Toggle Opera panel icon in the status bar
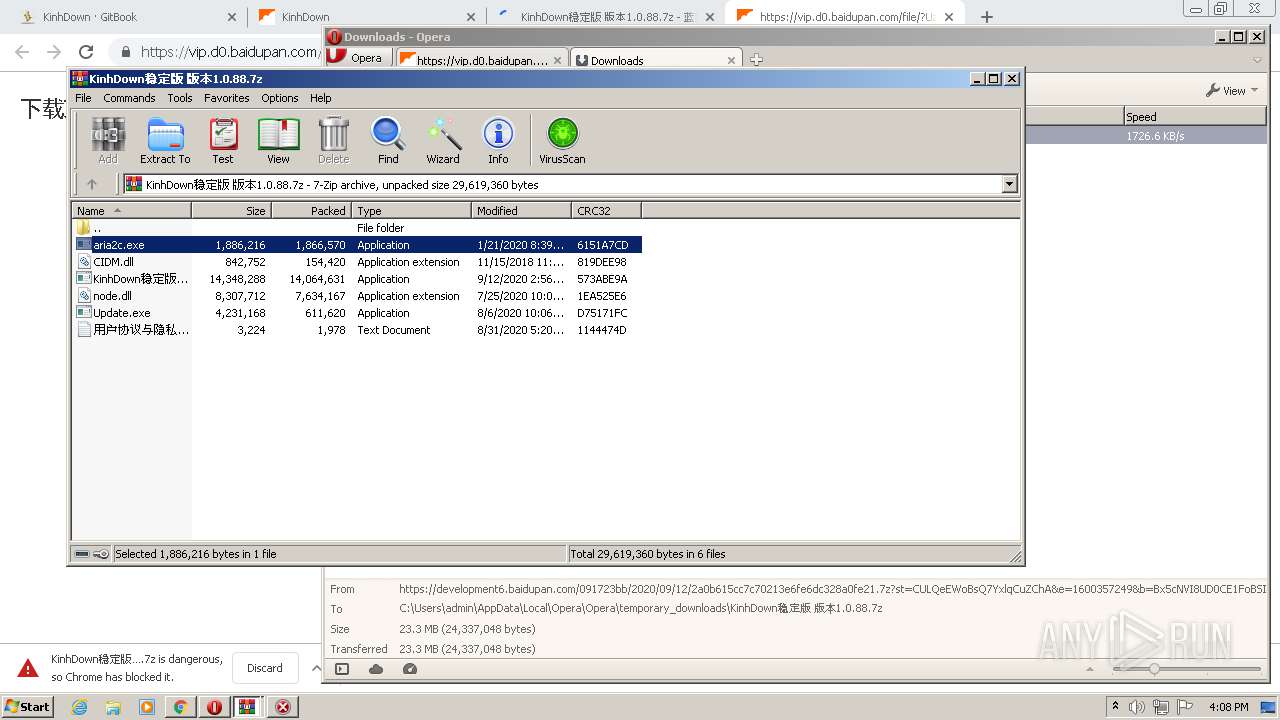Screen dimensions: 1280x720 [x=342, y=669]
